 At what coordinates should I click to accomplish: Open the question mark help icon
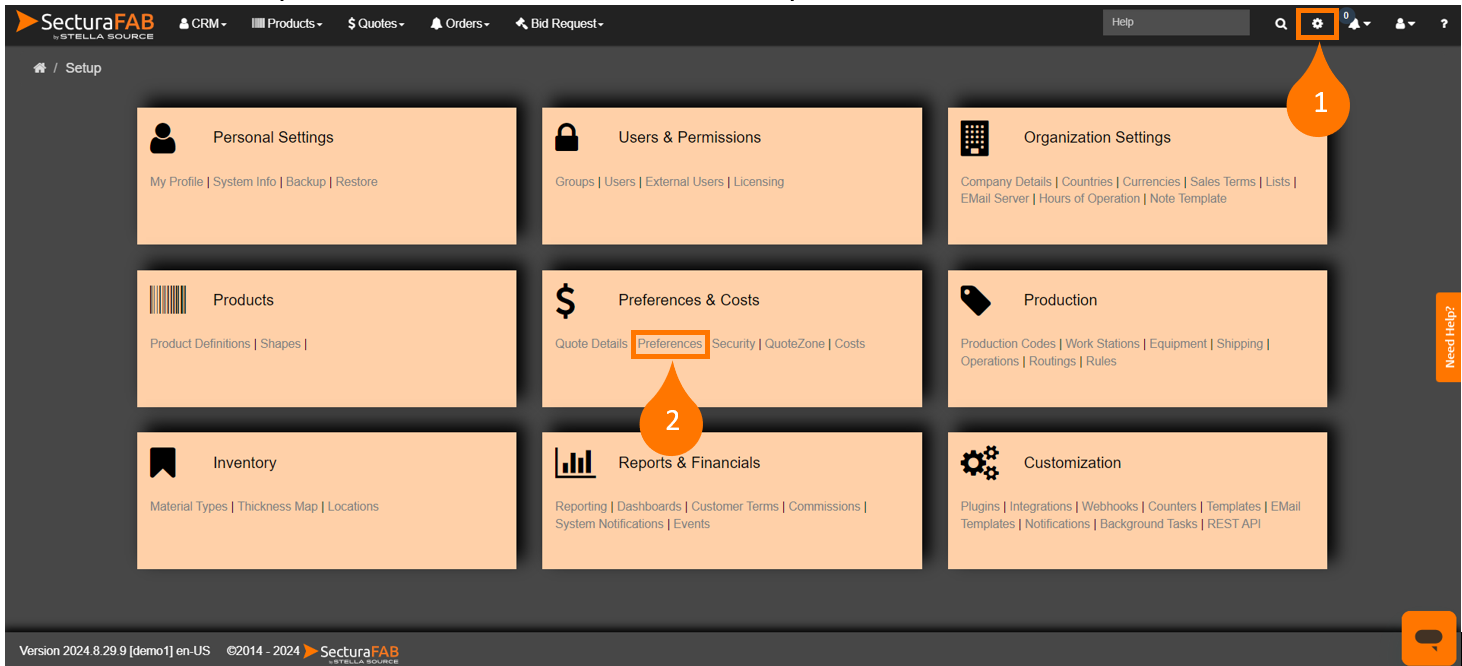click(1443, 24)
